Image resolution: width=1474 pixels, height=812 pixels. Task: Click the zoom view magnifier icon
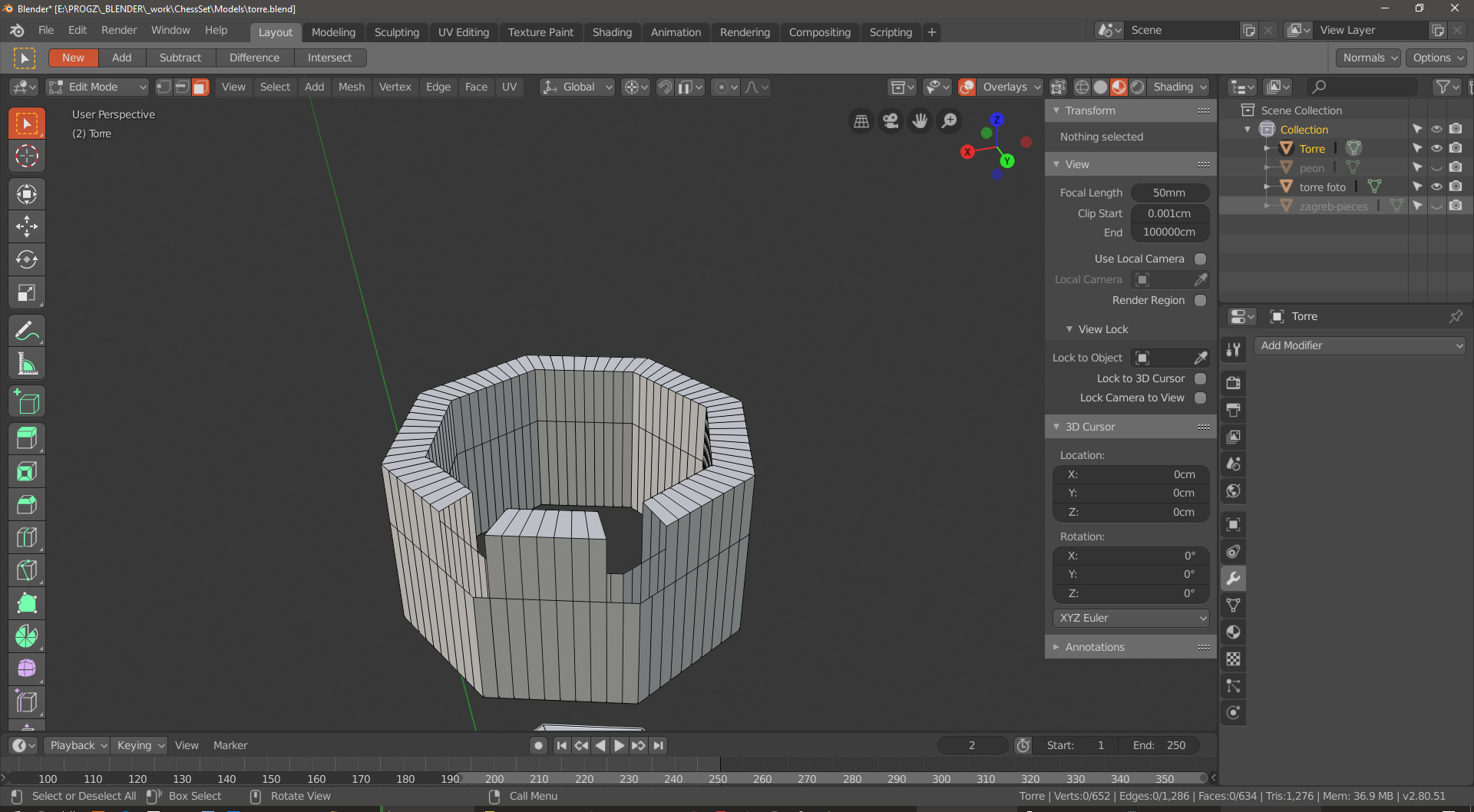[950, 120]
